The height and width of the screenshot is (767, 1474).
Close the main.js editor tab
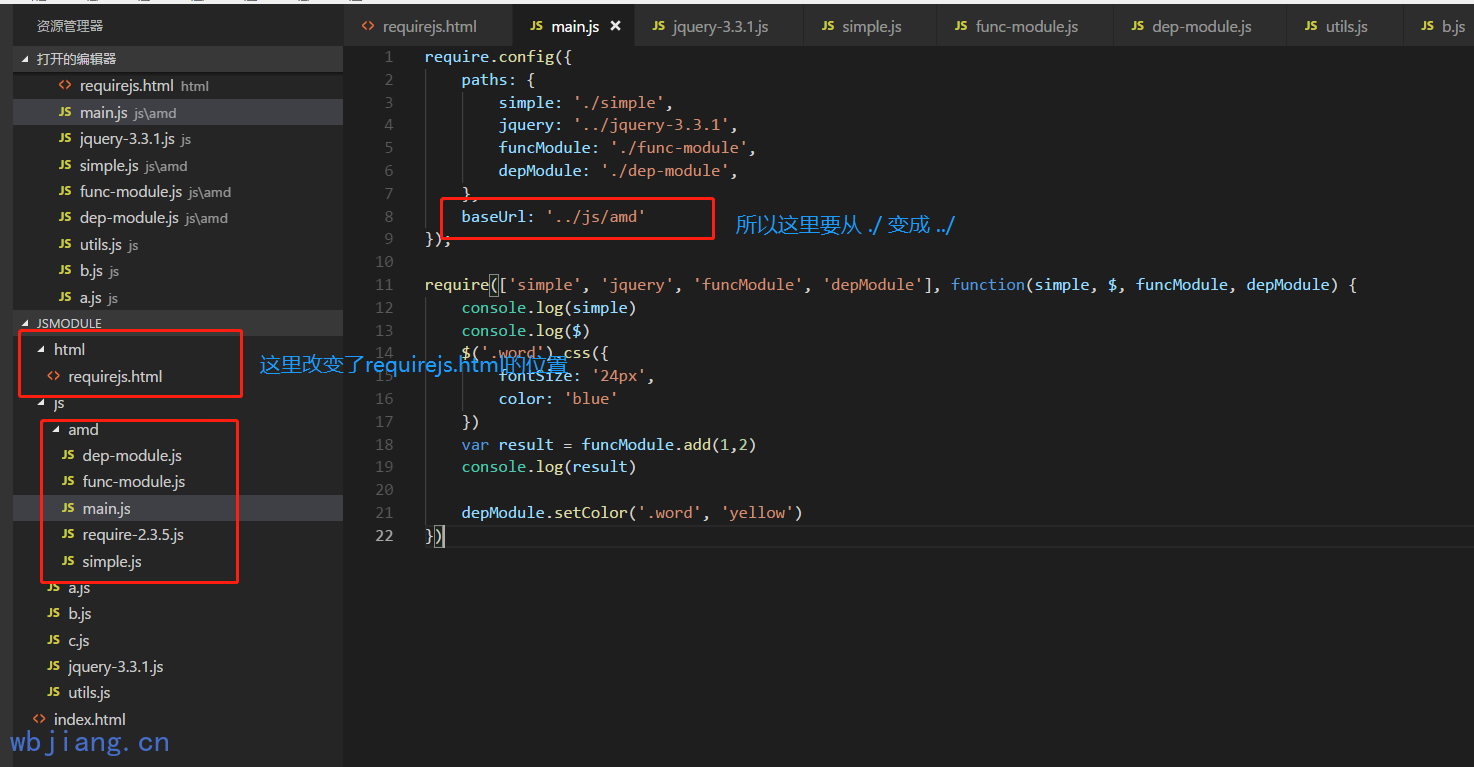[x=615, y=27]
